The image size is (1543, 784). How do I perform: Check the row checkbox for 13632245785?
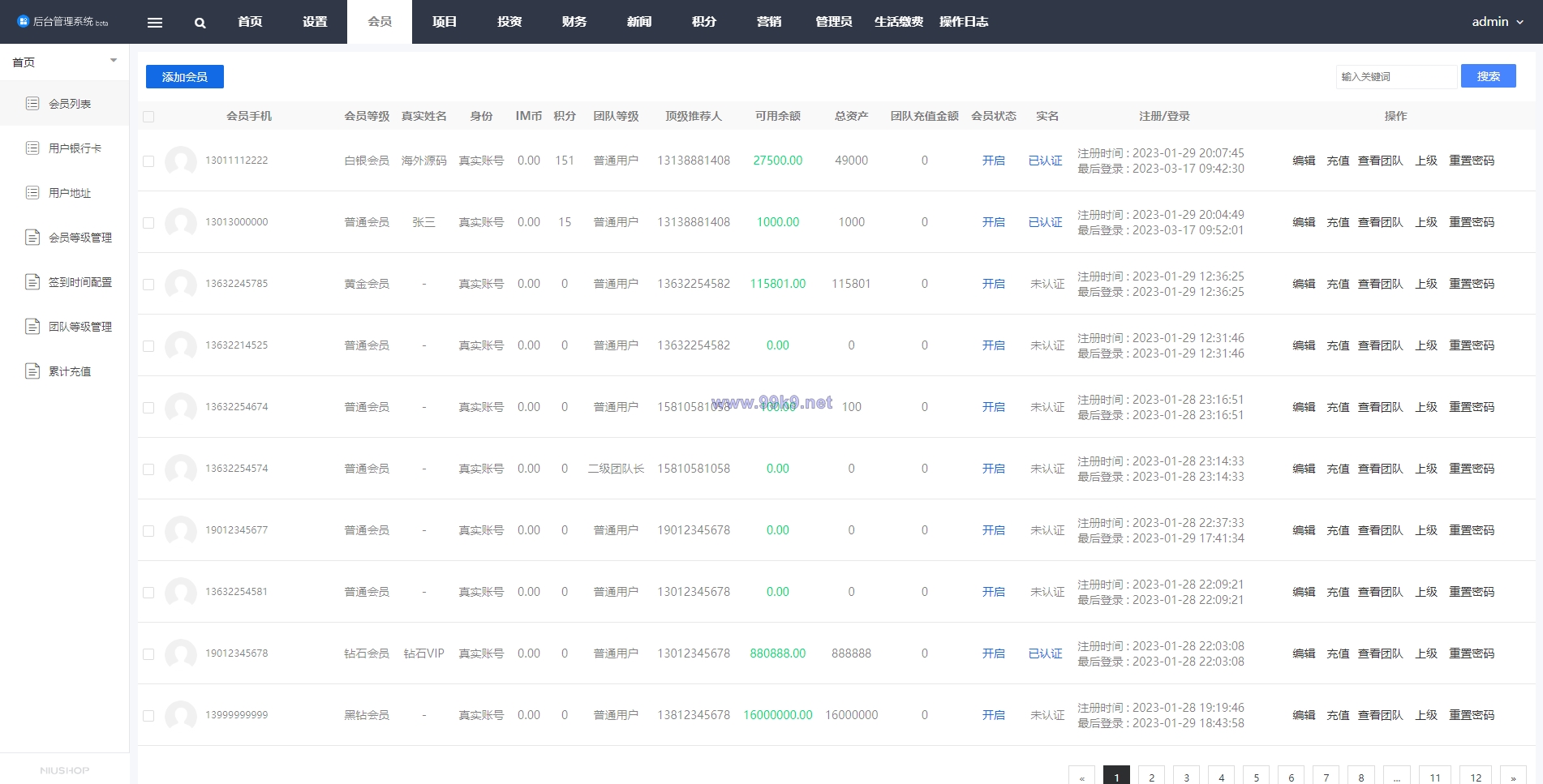pyautogui.click(x=148, y=285)
